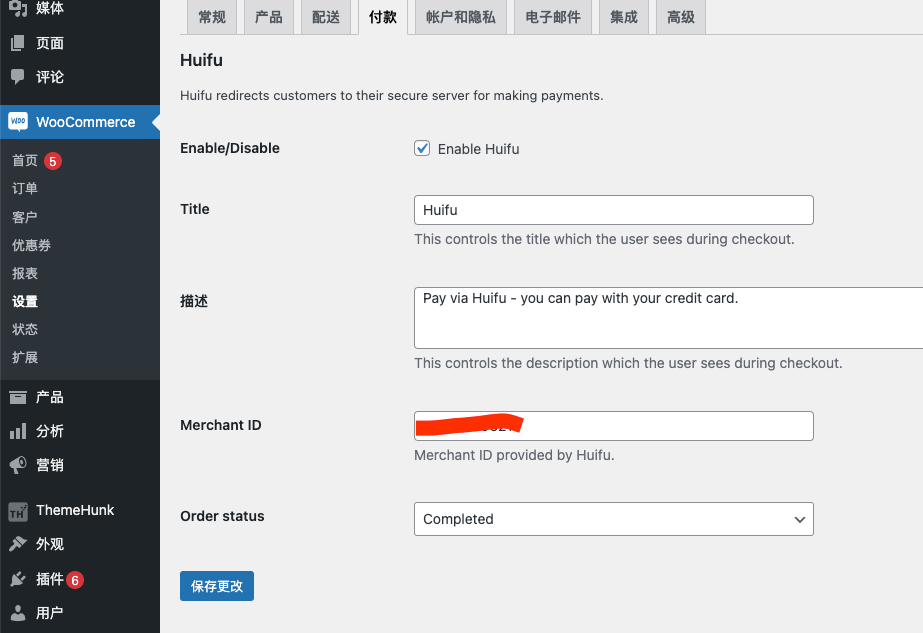Click the Plugins (插件) plug icon

click(18, 579)
